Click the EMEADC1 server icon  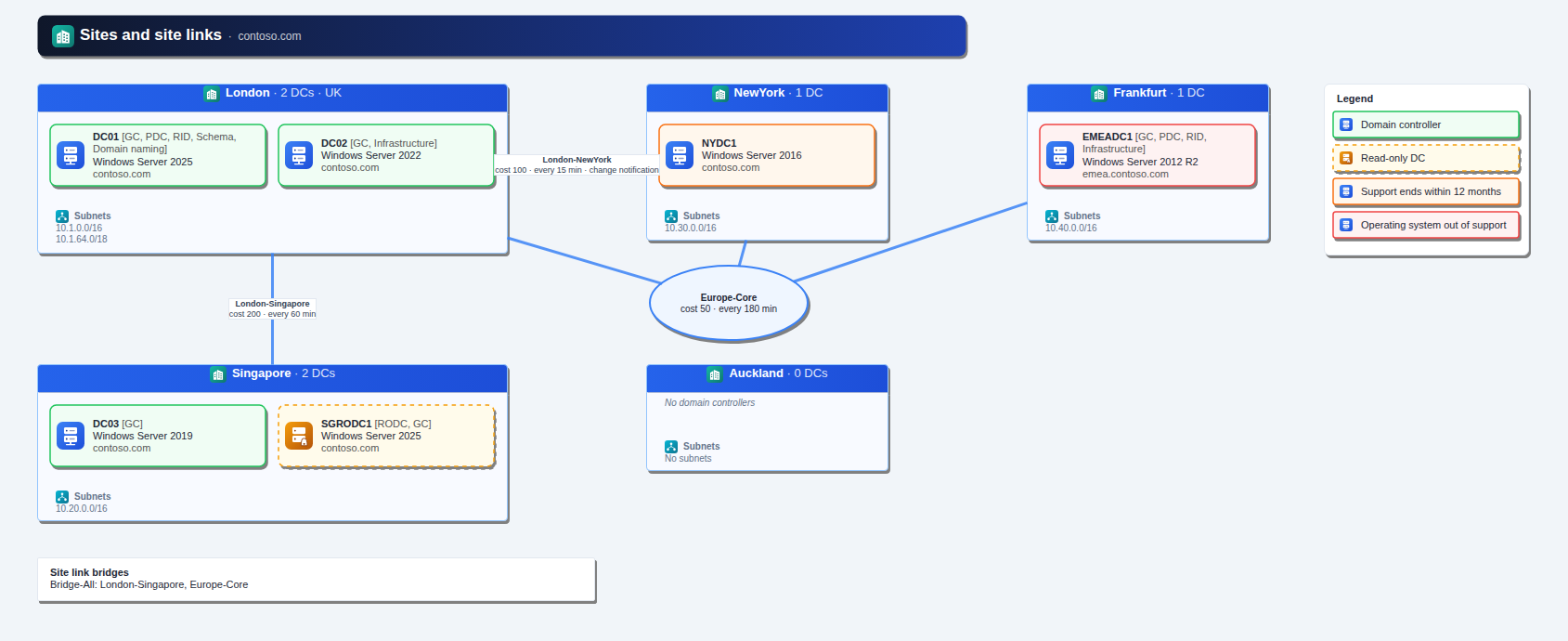pyautogui.click(x=1060, y=155)
